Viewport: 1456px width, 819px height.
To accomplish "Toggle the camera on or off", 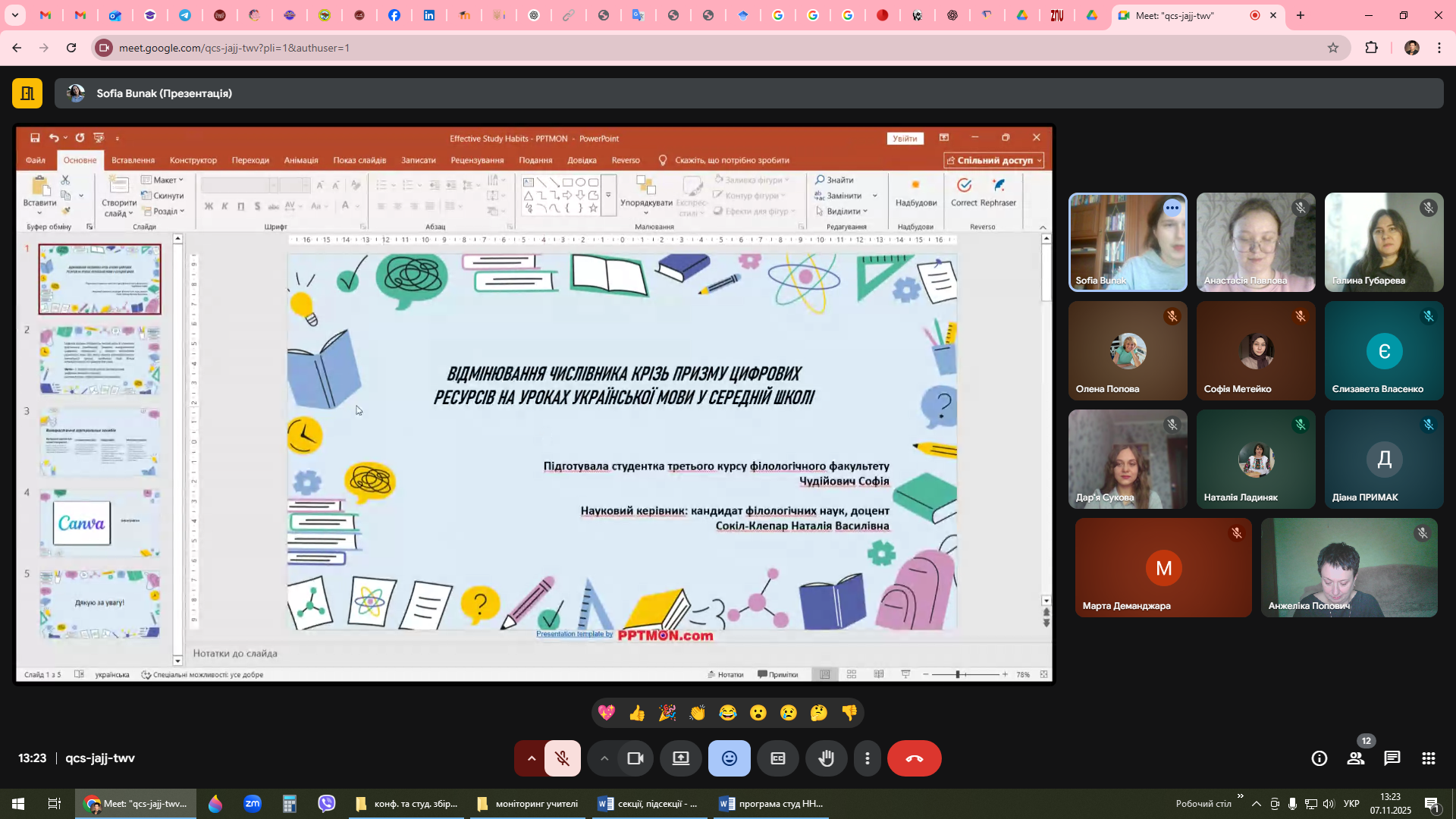I will [635, 758].
